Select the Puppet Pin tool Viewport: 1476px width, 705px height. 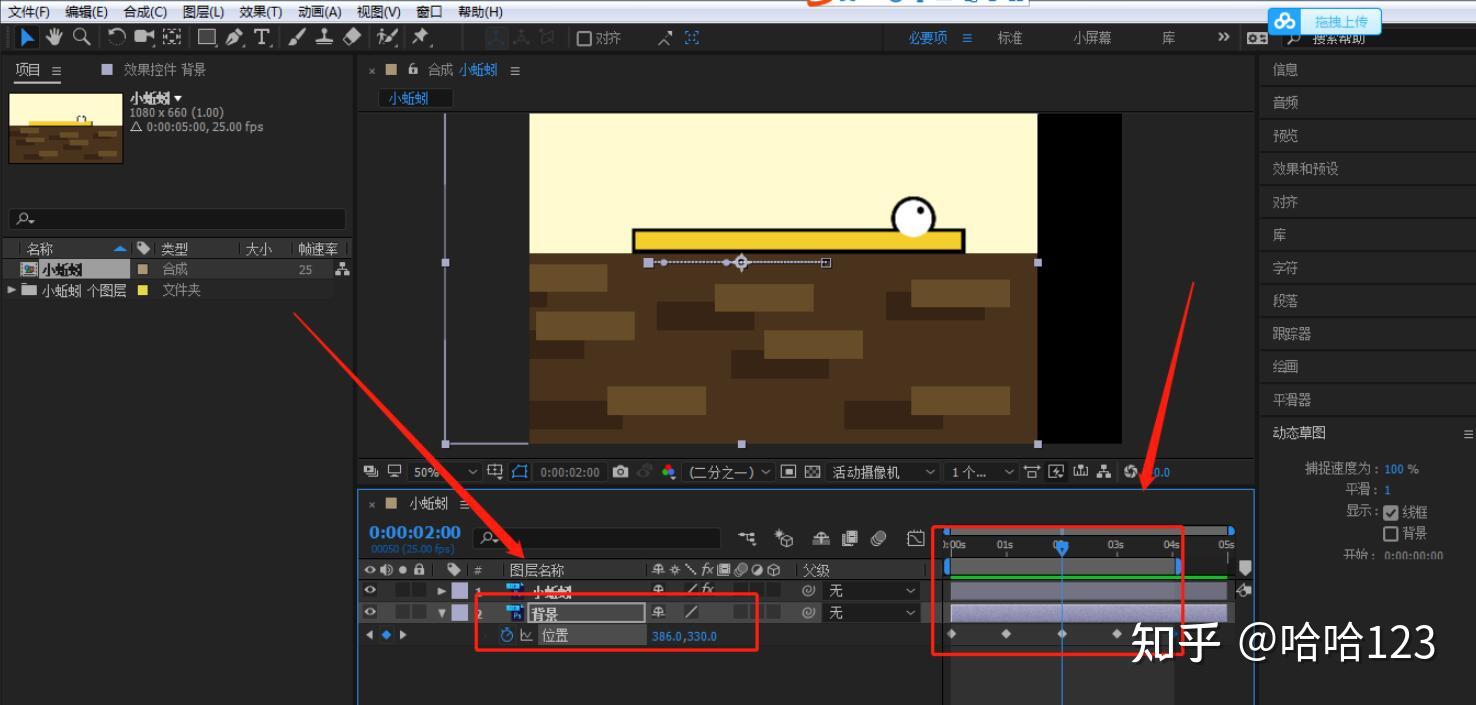[421, 37]
